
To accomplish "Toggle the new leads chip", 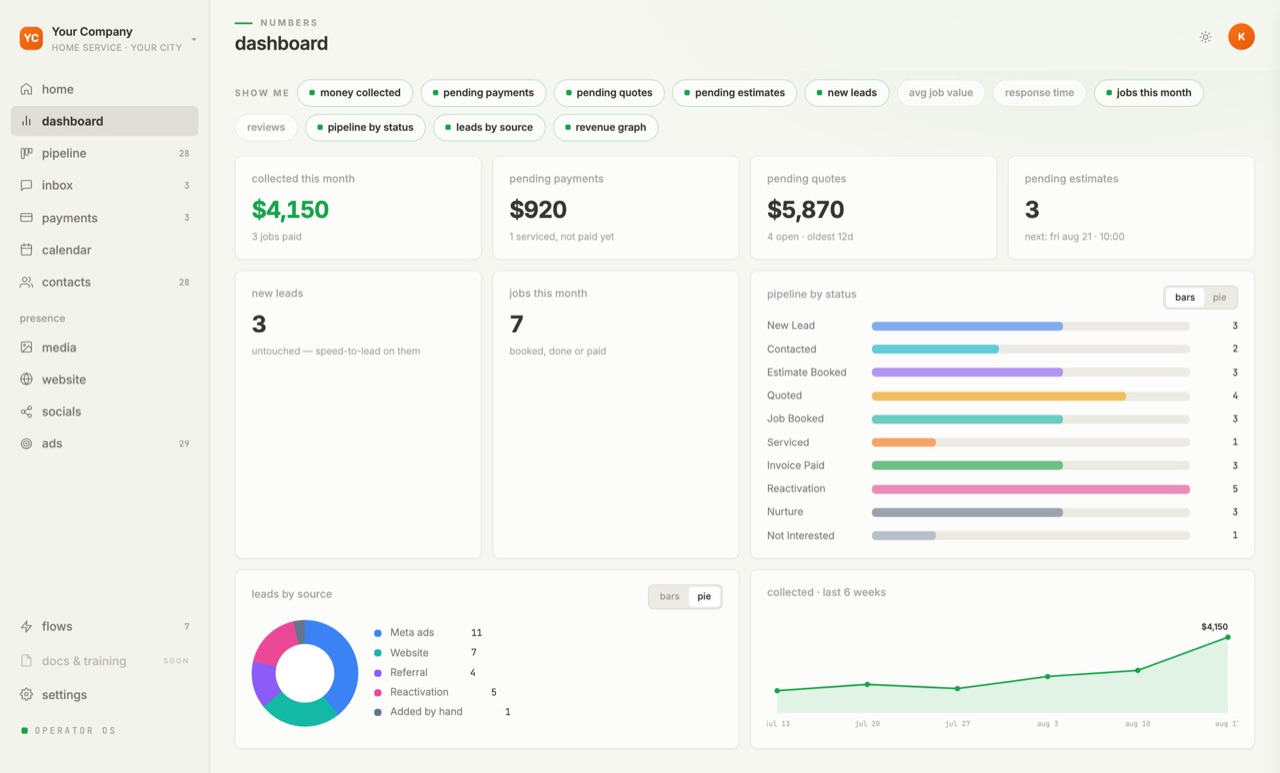I will (x=847, y=93).
